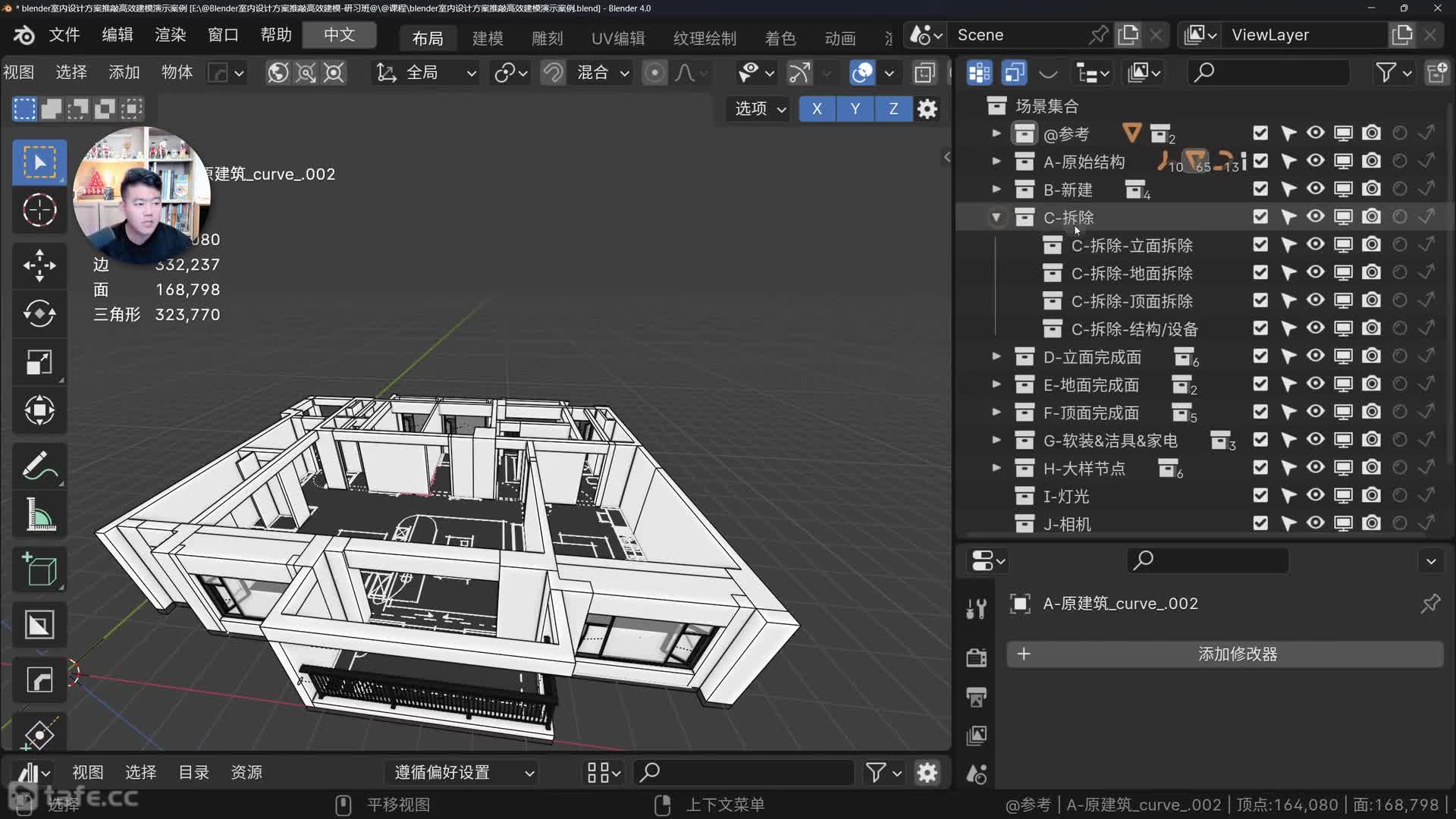Activate the Add Cube tool
1456x819 pixels.
coord(39,570)
